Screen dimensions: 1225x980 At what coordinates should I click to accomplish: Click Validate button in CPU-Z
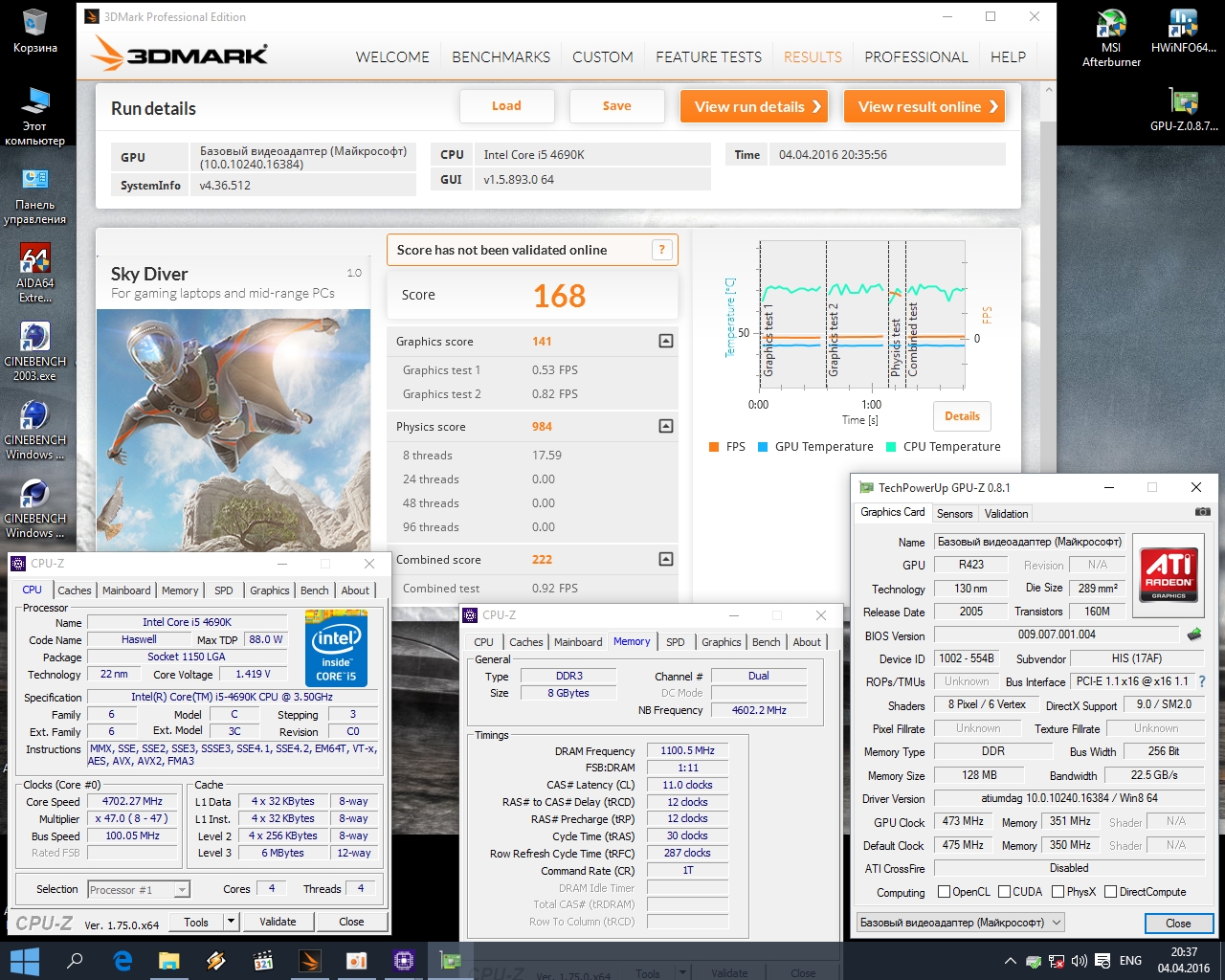coord(278,922)
